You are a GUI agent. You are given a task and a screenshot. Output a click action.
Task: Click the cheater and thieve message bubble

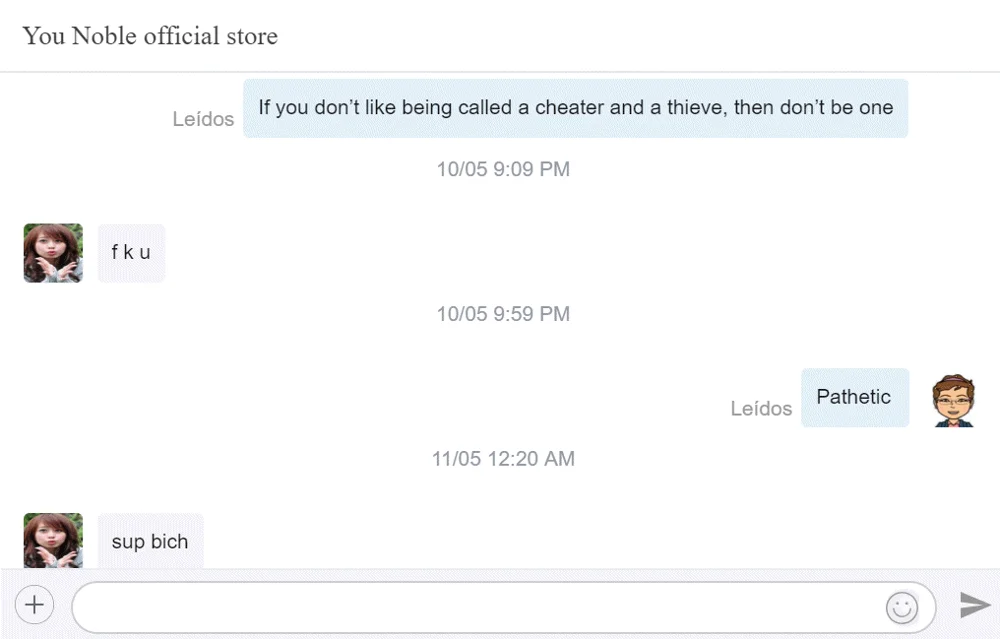(x=575, y=108)
